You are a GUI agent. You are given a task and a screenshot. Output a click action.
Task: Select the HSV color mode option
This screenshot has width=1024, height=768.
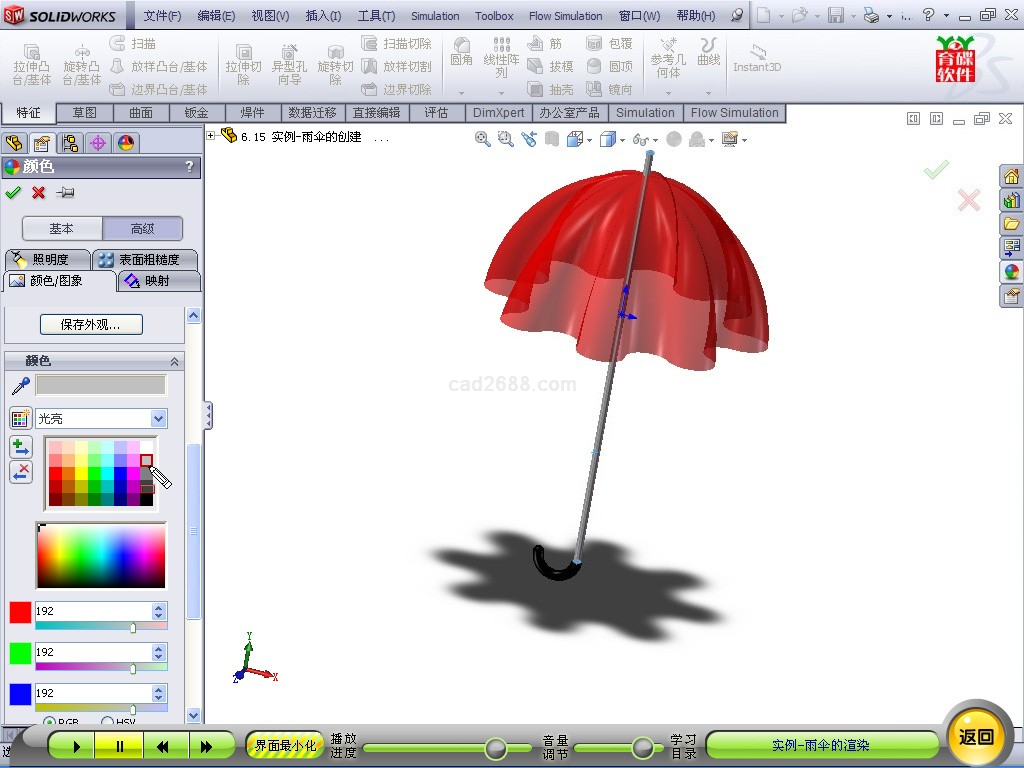[x=107, y=722]
